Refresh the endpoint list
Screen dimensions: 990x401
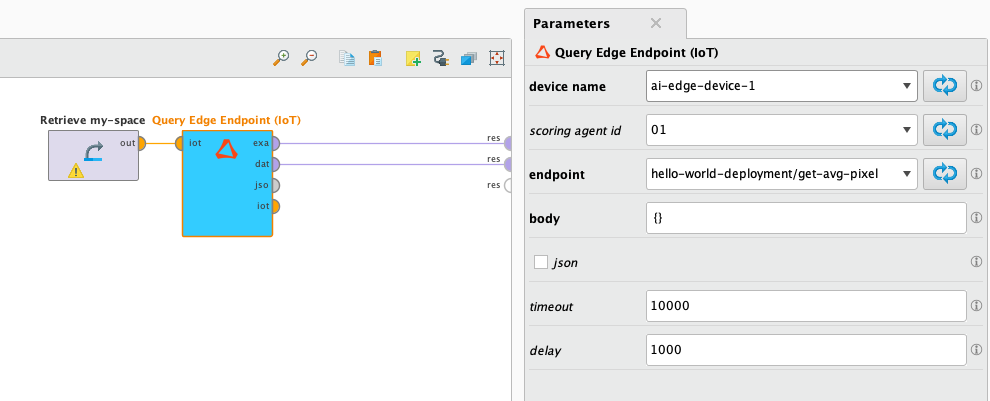tap(944, 173)
